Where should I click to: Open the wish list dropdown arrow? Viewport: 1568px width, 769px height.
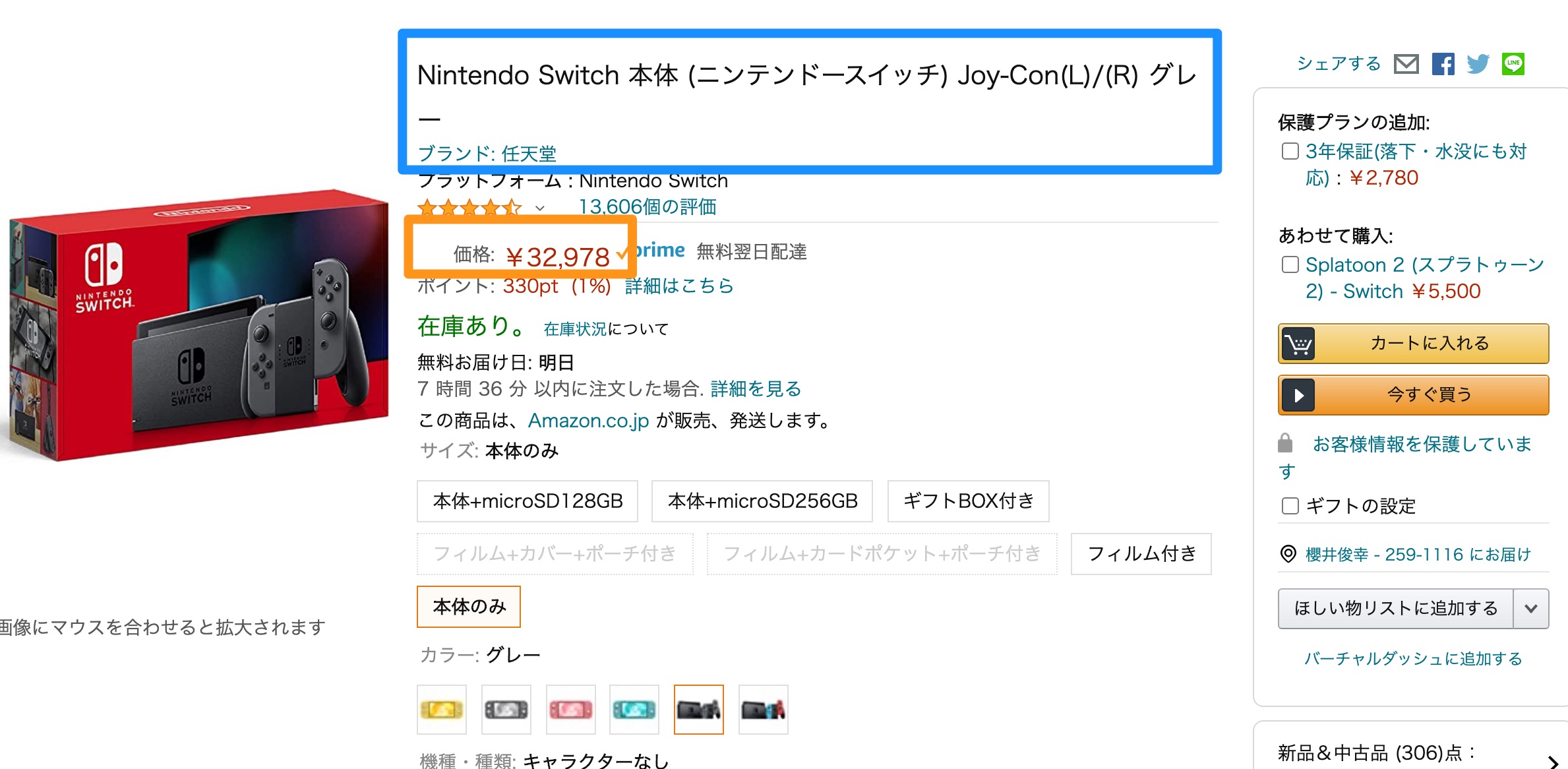pyautogui.click(x=1530, y=609)
